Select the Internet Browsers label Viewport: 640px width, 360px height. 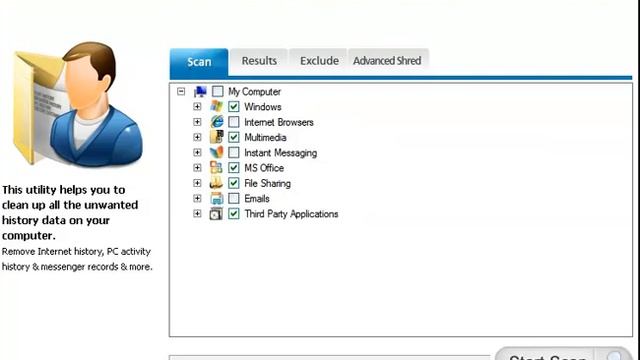point(279,122)
